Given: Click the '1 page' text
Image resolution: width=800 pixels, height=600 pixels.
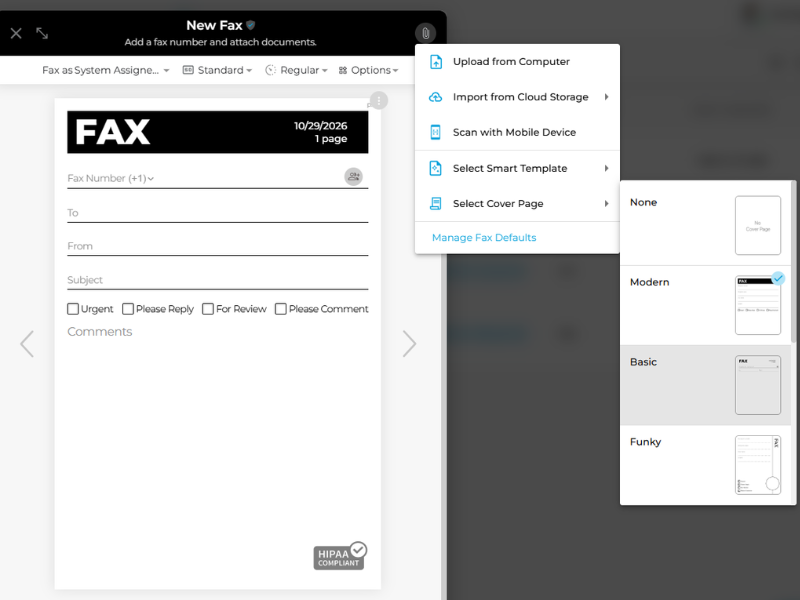Looking at the screenshot, I should [x=331, y=139].
